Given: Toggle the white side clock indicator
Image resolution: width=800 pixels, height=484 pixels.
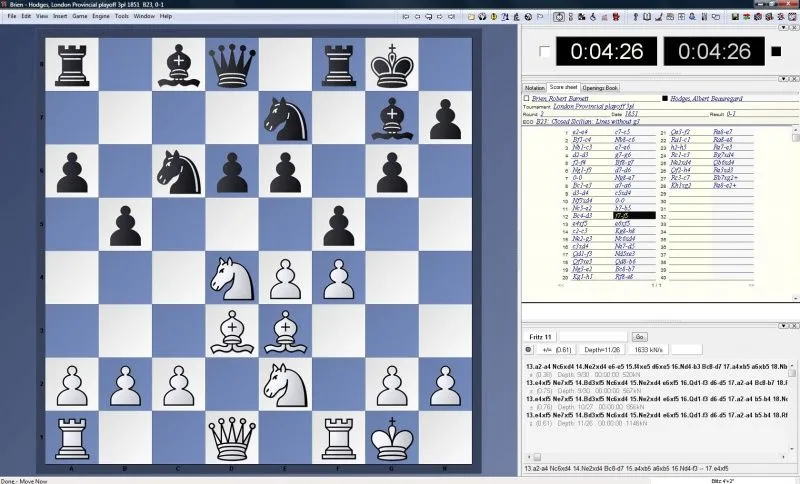Looking at the screenshot, I should coord(543,51).
